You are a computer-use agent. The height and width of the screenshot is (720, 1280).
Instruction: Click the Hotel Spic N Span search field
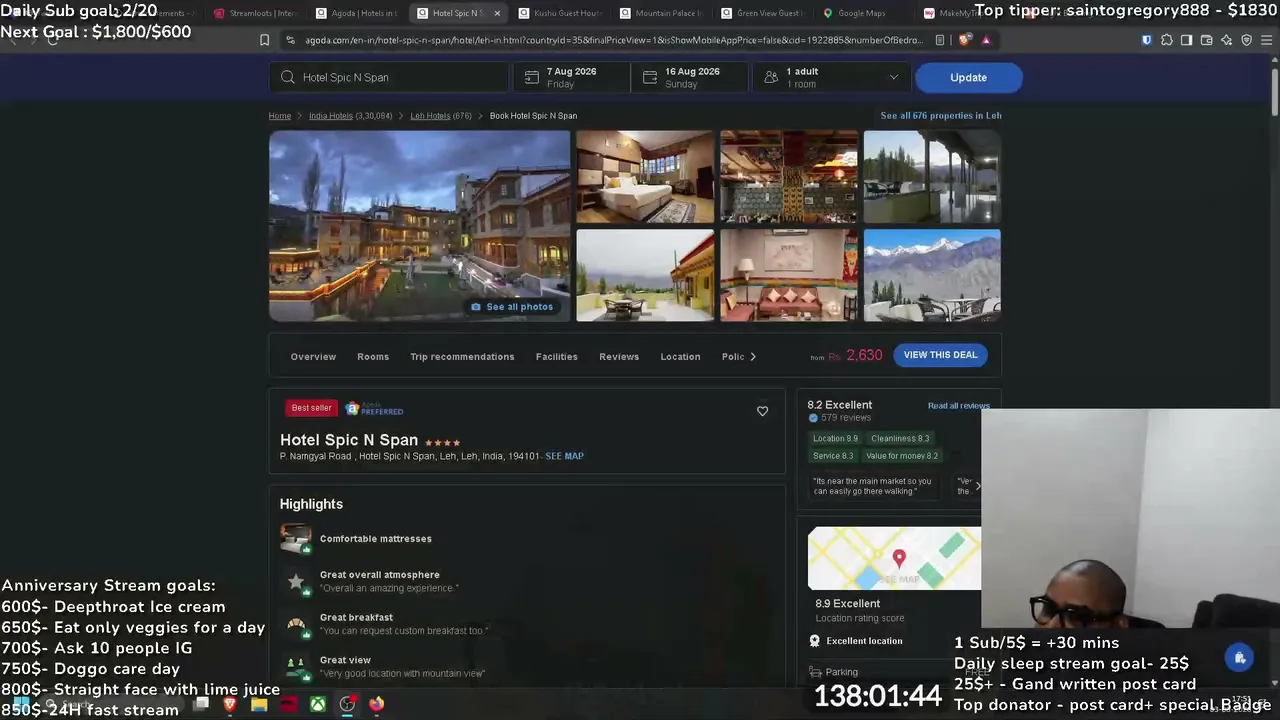(x=390, y=77)
